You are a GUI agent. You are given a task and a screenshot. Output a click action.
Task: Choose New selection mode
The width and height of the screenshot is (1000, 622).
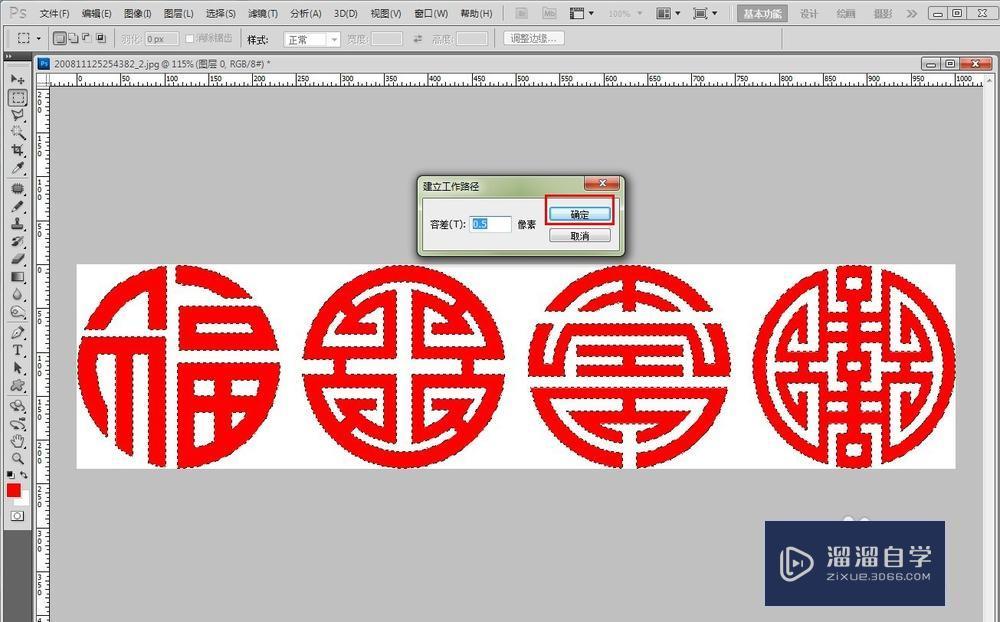pos(59,39)
